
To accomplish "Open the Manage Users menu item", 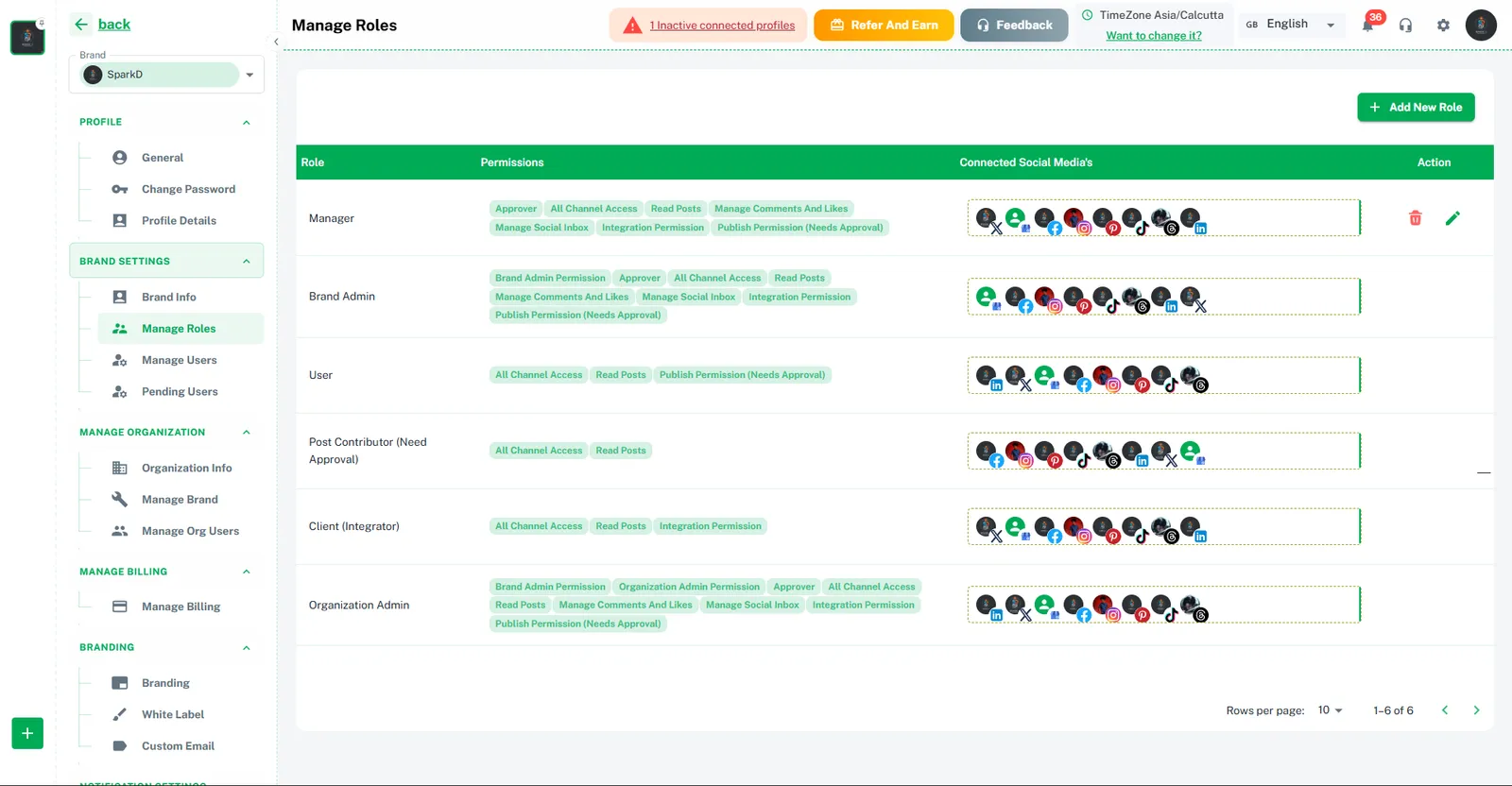I will click(180, 360).
